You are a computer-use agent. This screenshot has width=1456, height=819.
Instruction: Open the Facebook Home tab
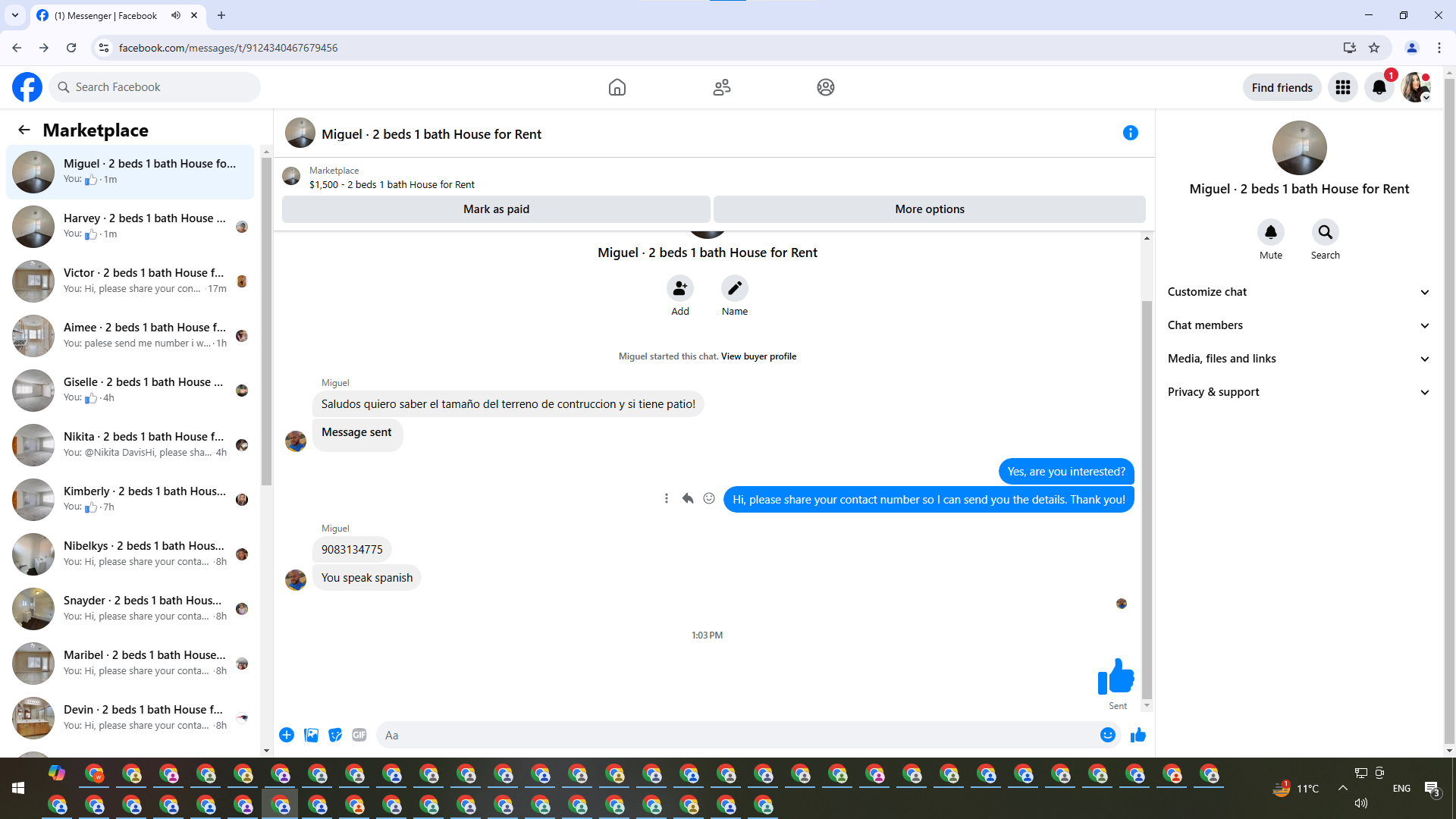click(617, 87)
